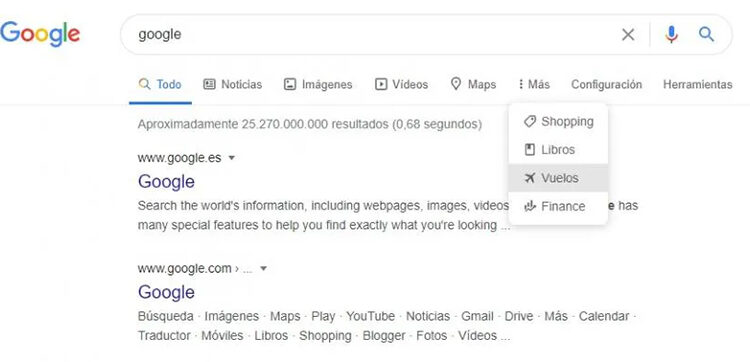Click the www.google.es URL text

[x=179, y=158]
